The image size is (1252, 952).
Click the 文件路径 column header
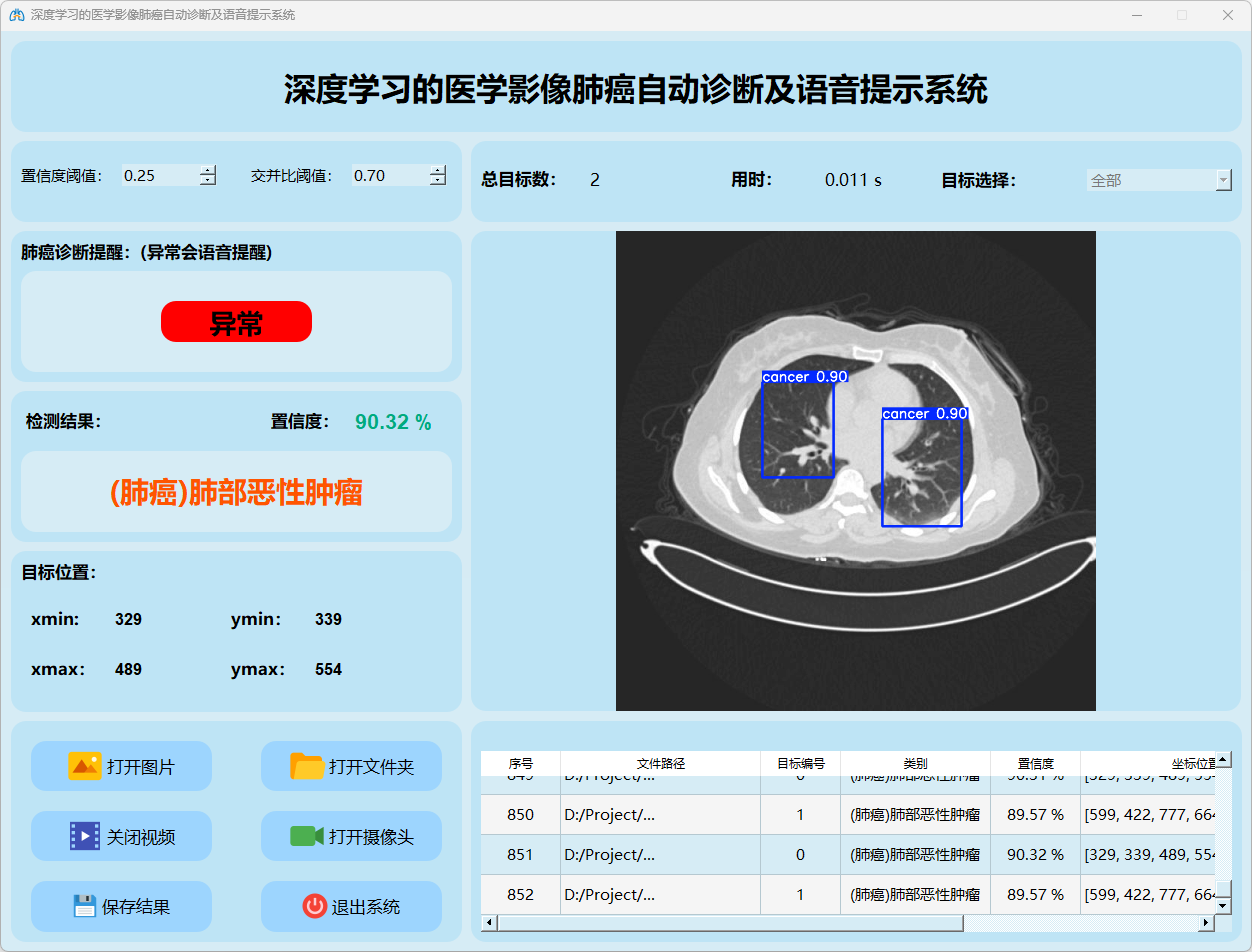[x=660, y=763]
